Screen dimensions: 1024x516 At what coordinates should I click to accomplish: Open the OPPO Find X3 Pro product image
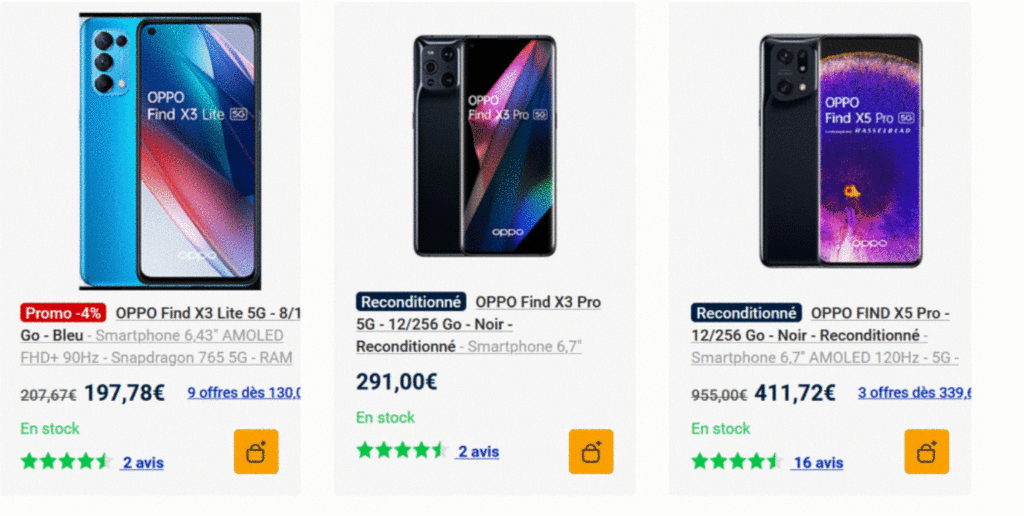pyautogui.click(x=485, y=147)
